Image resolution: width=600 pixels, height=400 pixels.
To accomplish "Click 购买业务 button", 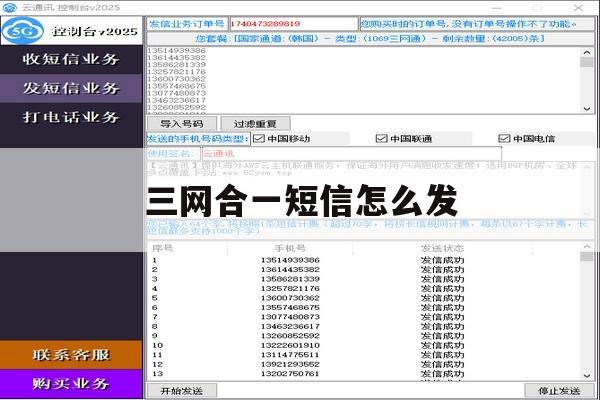I will click(71, 384).
